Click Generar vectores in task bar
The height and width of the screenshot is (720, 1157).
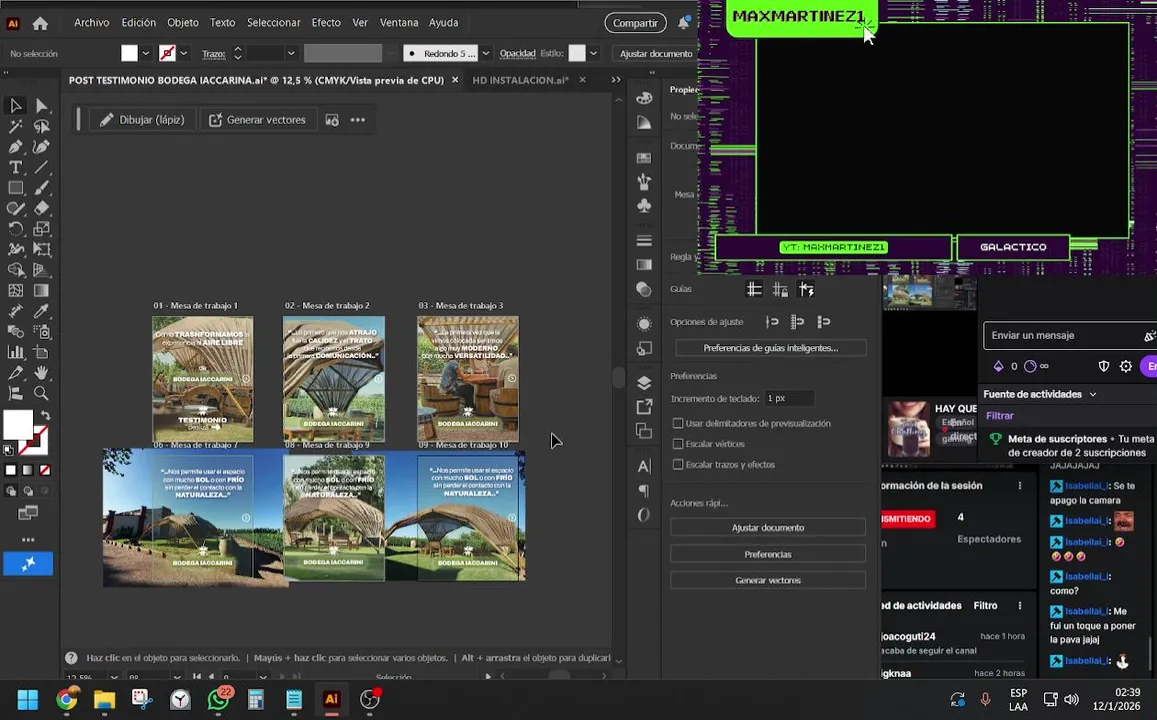tap(258, 120)
